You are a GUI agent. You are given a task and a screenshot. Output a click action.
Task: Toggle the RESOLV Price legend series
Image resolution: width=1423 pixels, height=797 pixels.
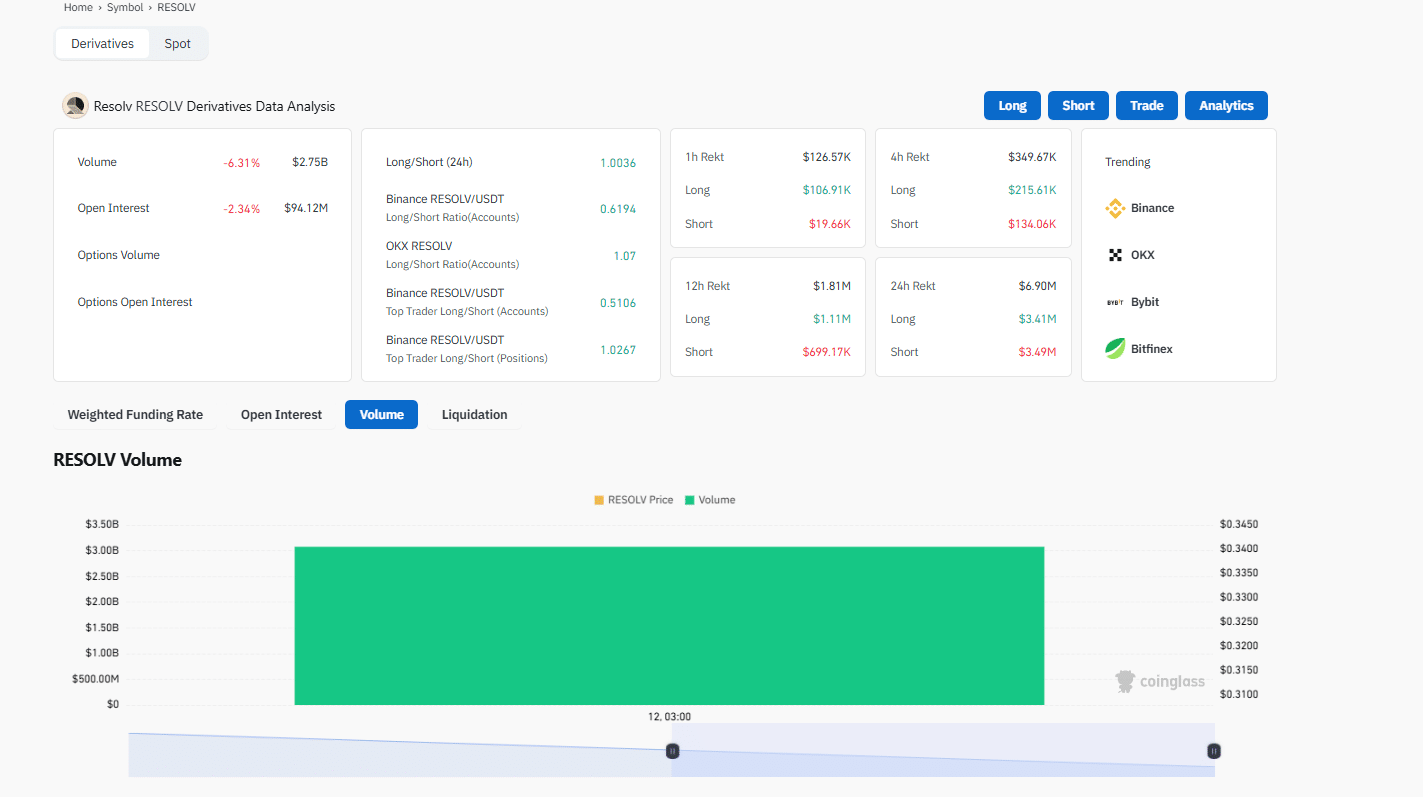pyautogui.click(x=634, y=500)
